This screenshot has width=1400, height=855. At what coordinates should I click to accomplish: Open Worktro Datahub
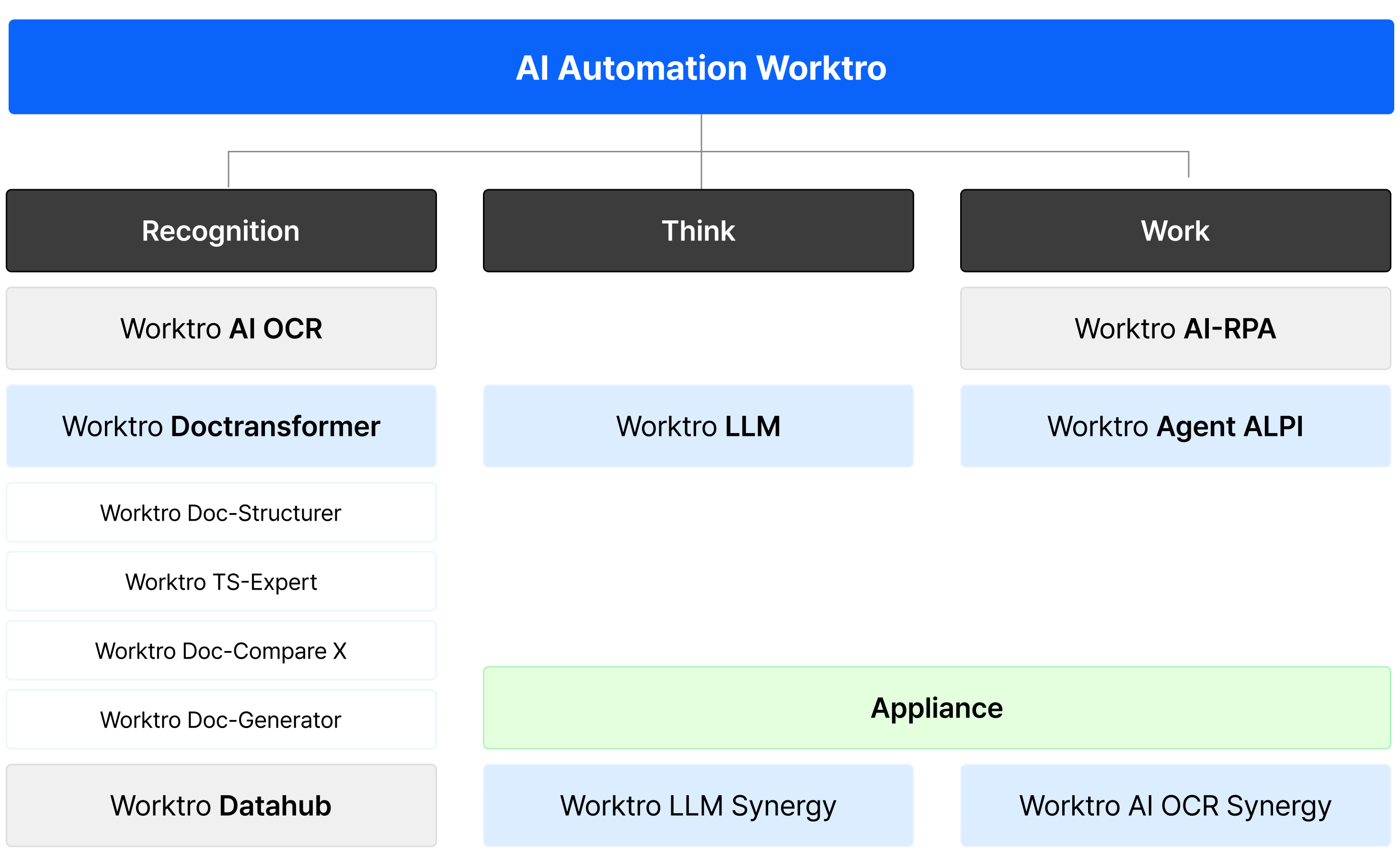[221, 806]
